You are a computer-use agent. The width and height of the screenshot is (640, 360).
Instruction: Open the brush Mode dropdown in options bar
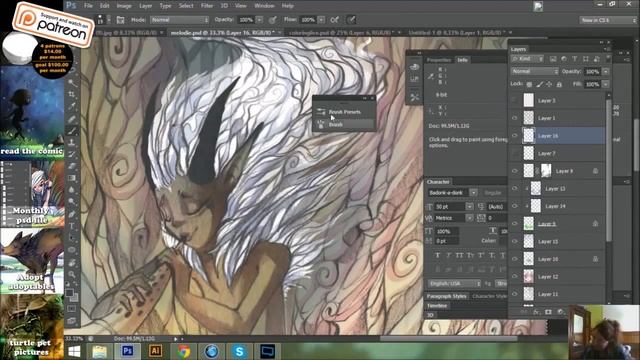click(x=180, y=20)
